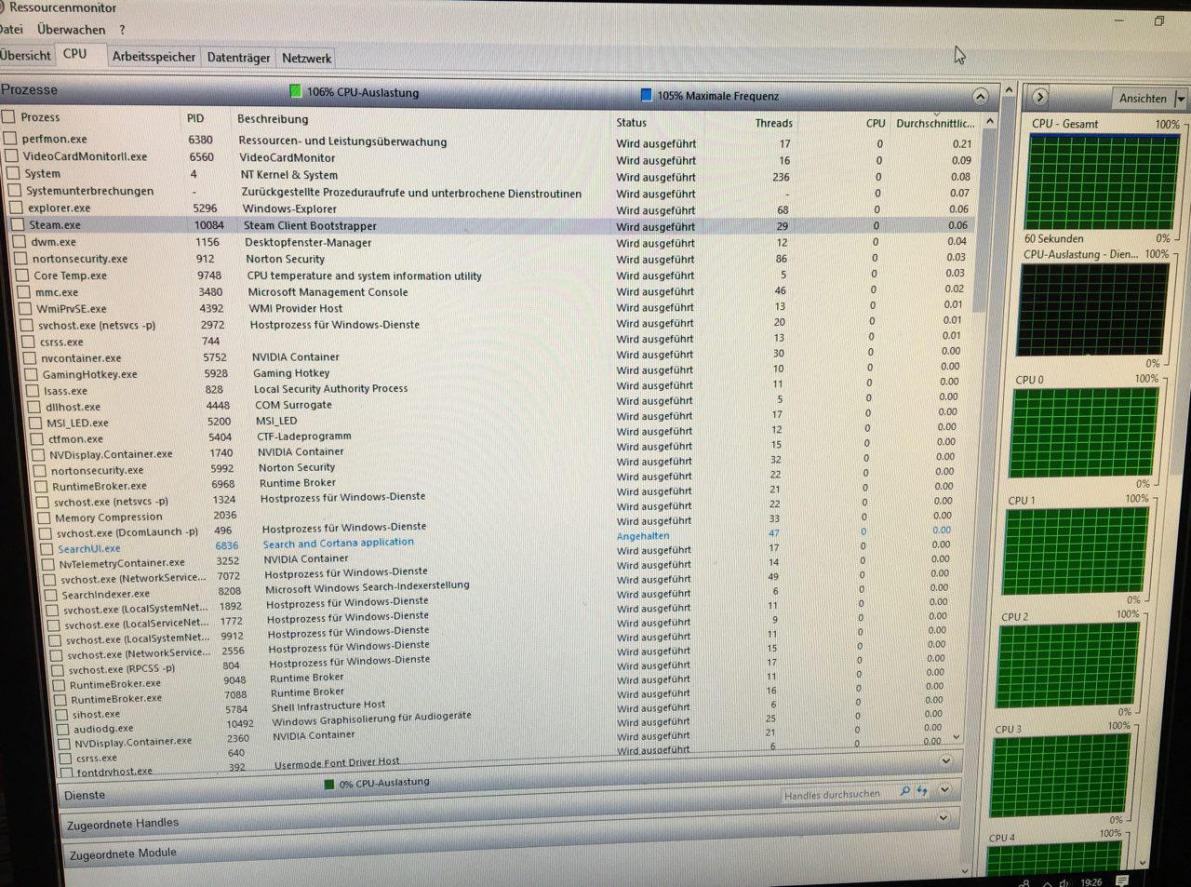Sort by the Beschreibung column header
The height and width of the screenshot is (887, 1191).
273,118
